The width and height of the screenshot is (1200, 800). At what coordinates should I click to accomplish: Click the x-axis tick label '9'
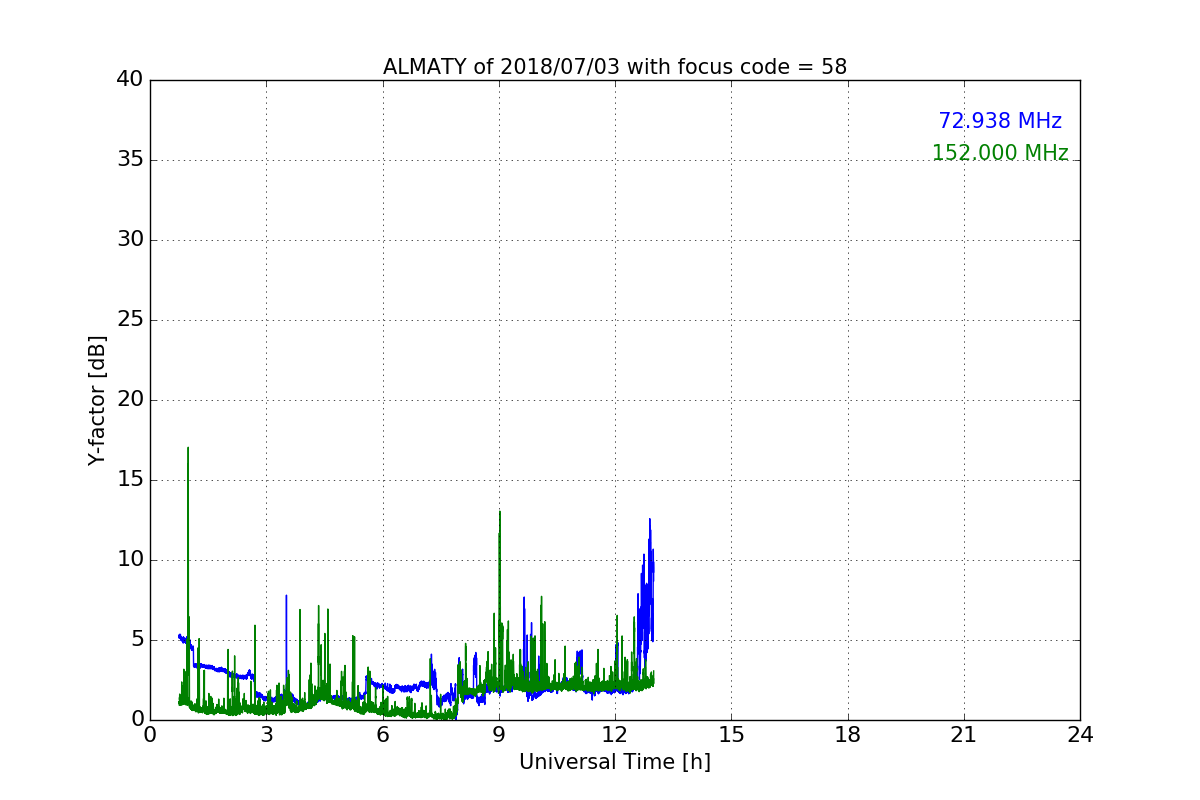pos(499,734)
